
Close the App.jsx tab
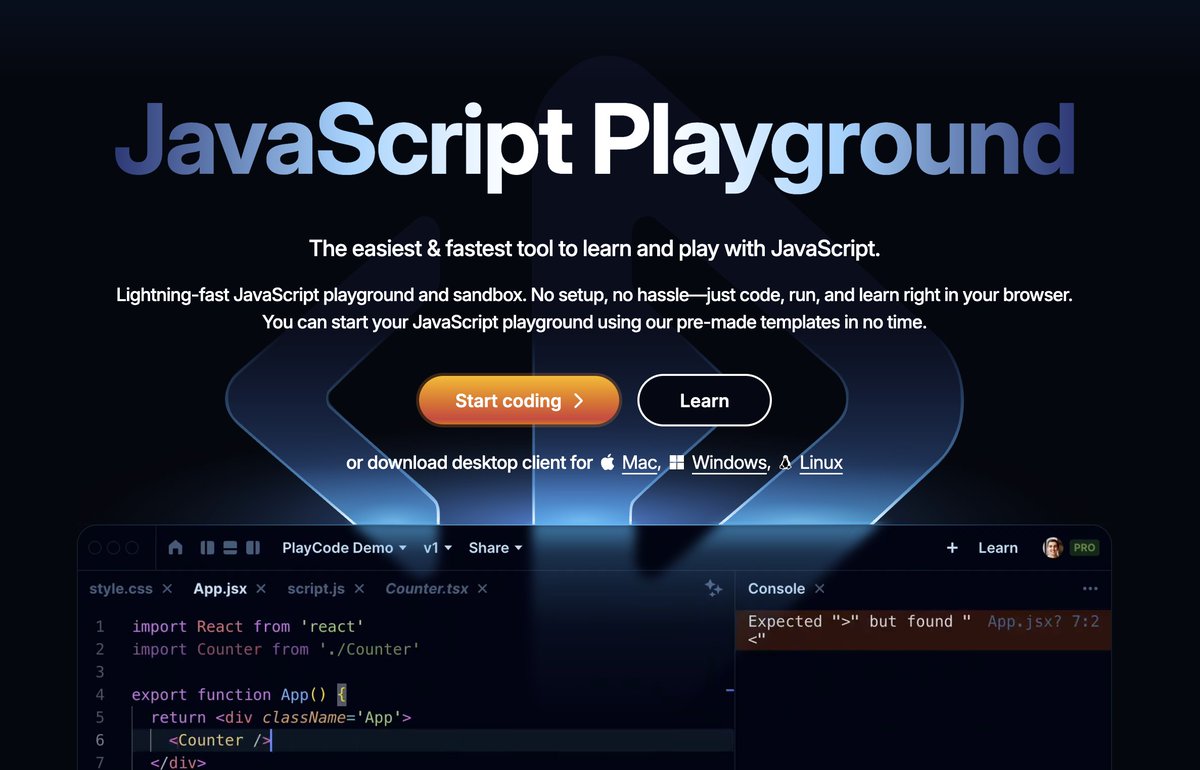pyautogui.click(x=261, y=589)
